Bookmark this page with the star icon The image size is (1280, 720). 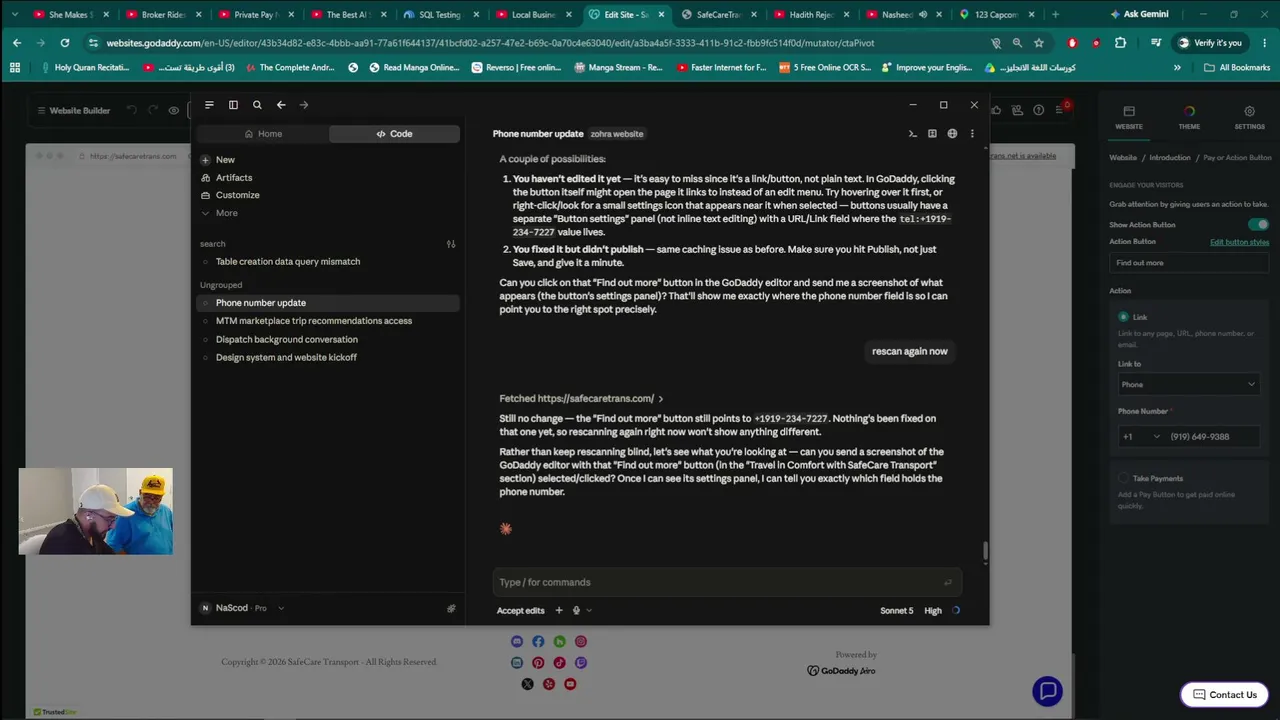click(x=1039, y=43)
